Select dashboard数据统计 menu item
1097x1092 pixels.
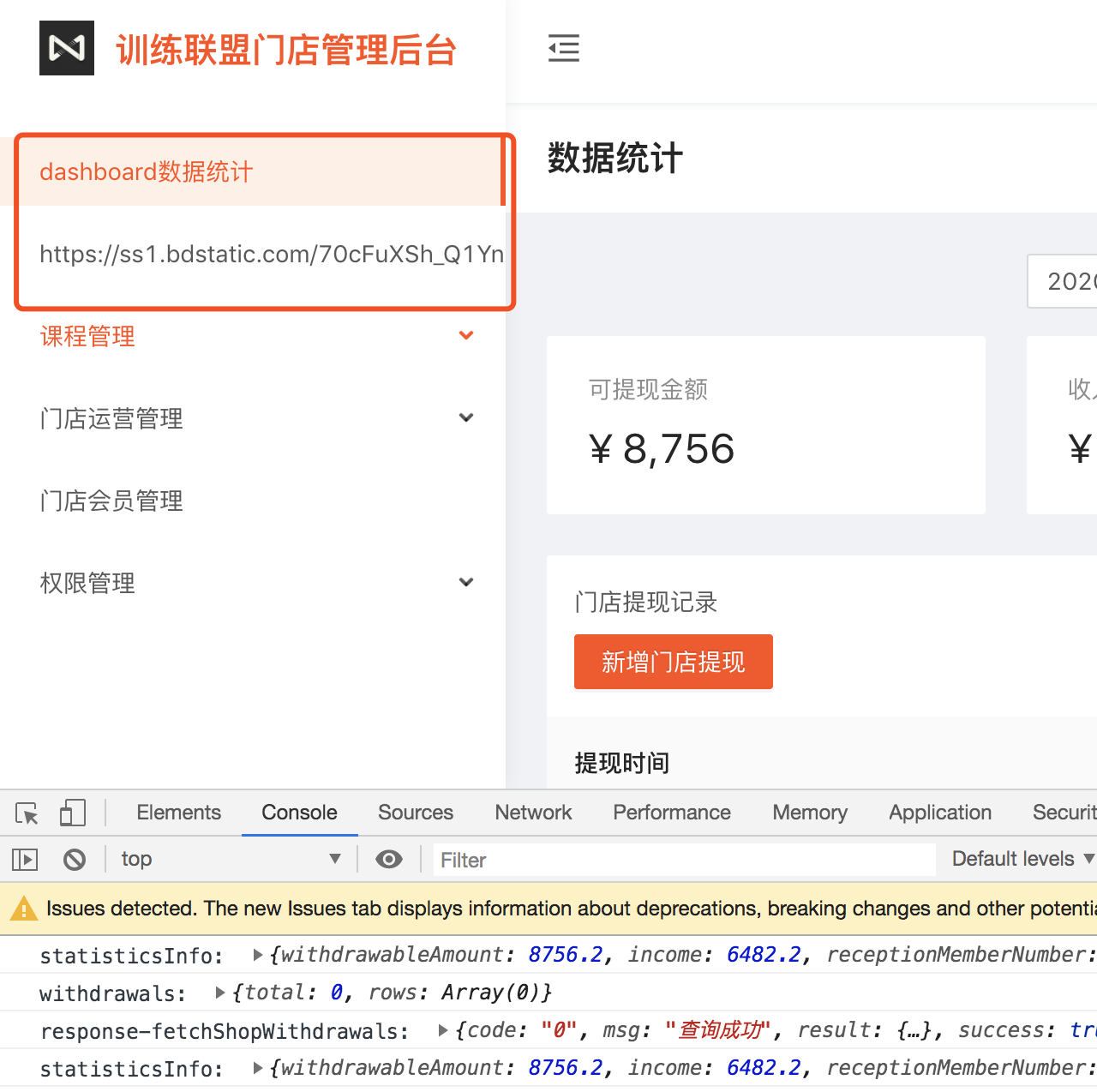[253, 171]
